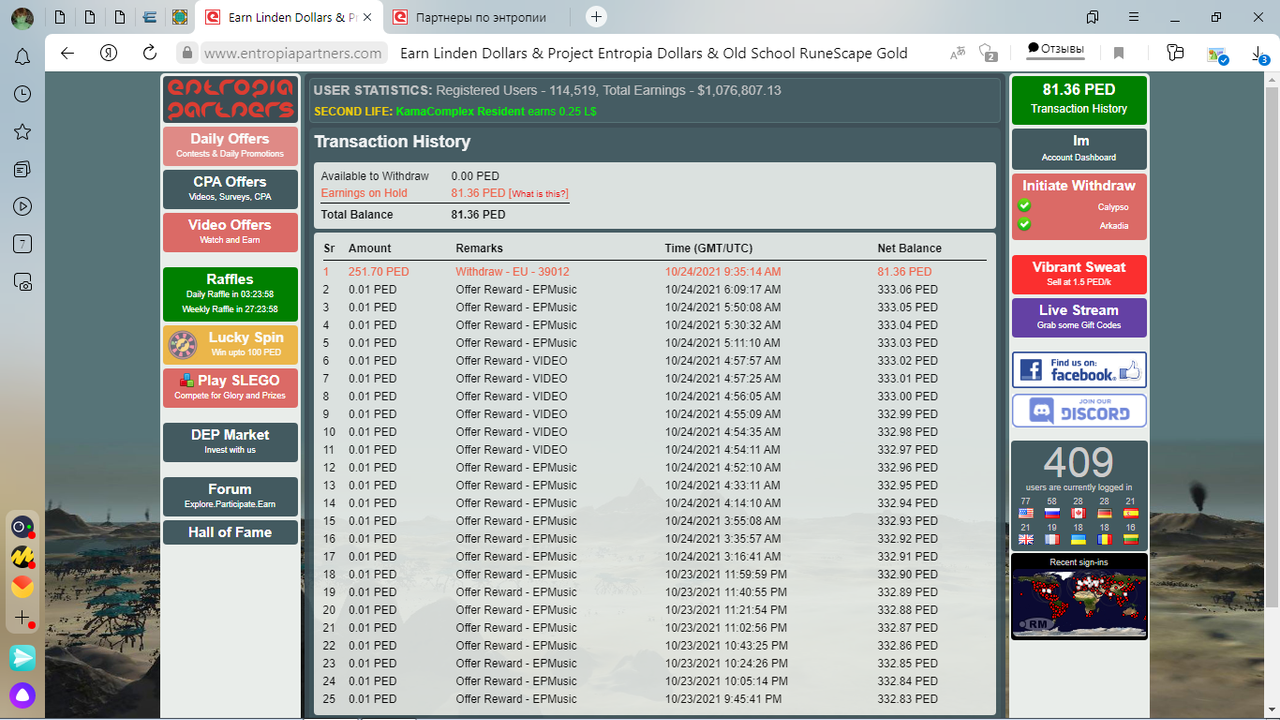Screen dimensions: 1280x720
Task: Reload the current page
Action: pyautogui.click(x=150, y=53)
